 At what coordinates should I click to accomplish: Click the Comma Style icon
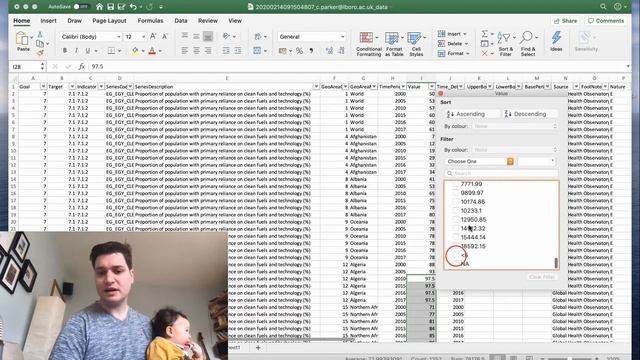(311, 51)
